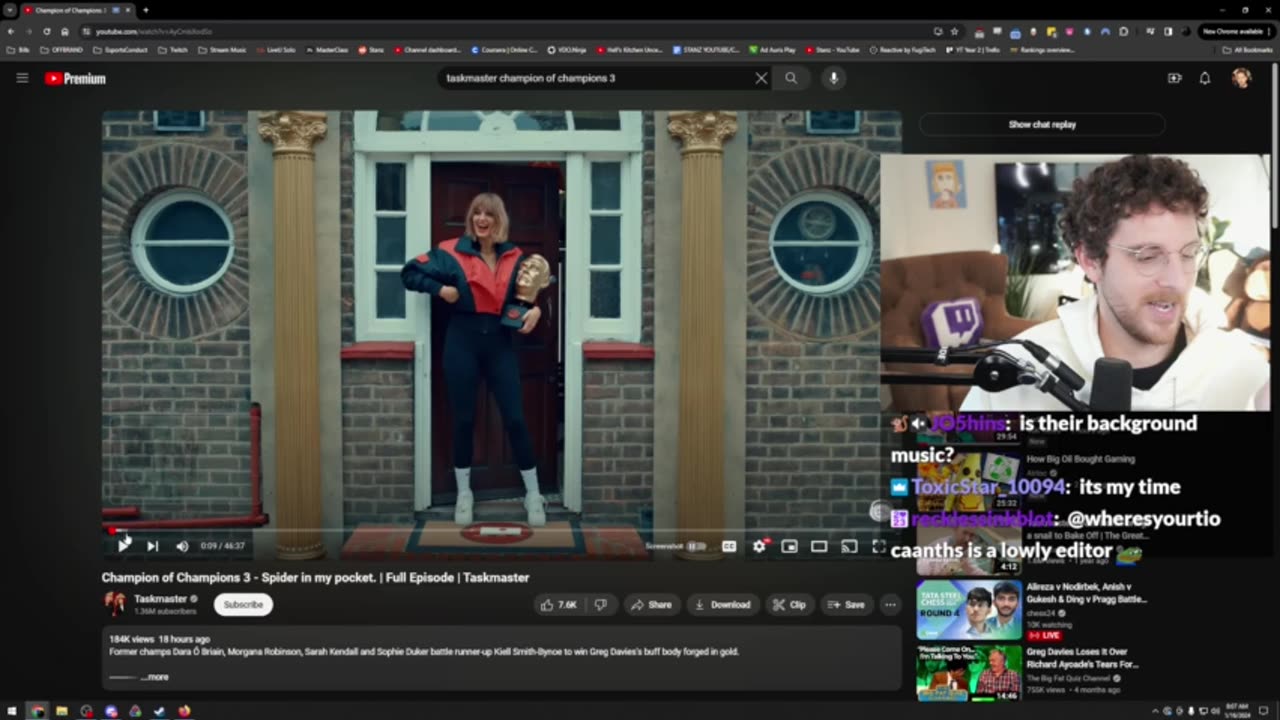Dislike the Taskmaster video
This screenshot has width=1280, height=720.
click(x=601, y=604)
